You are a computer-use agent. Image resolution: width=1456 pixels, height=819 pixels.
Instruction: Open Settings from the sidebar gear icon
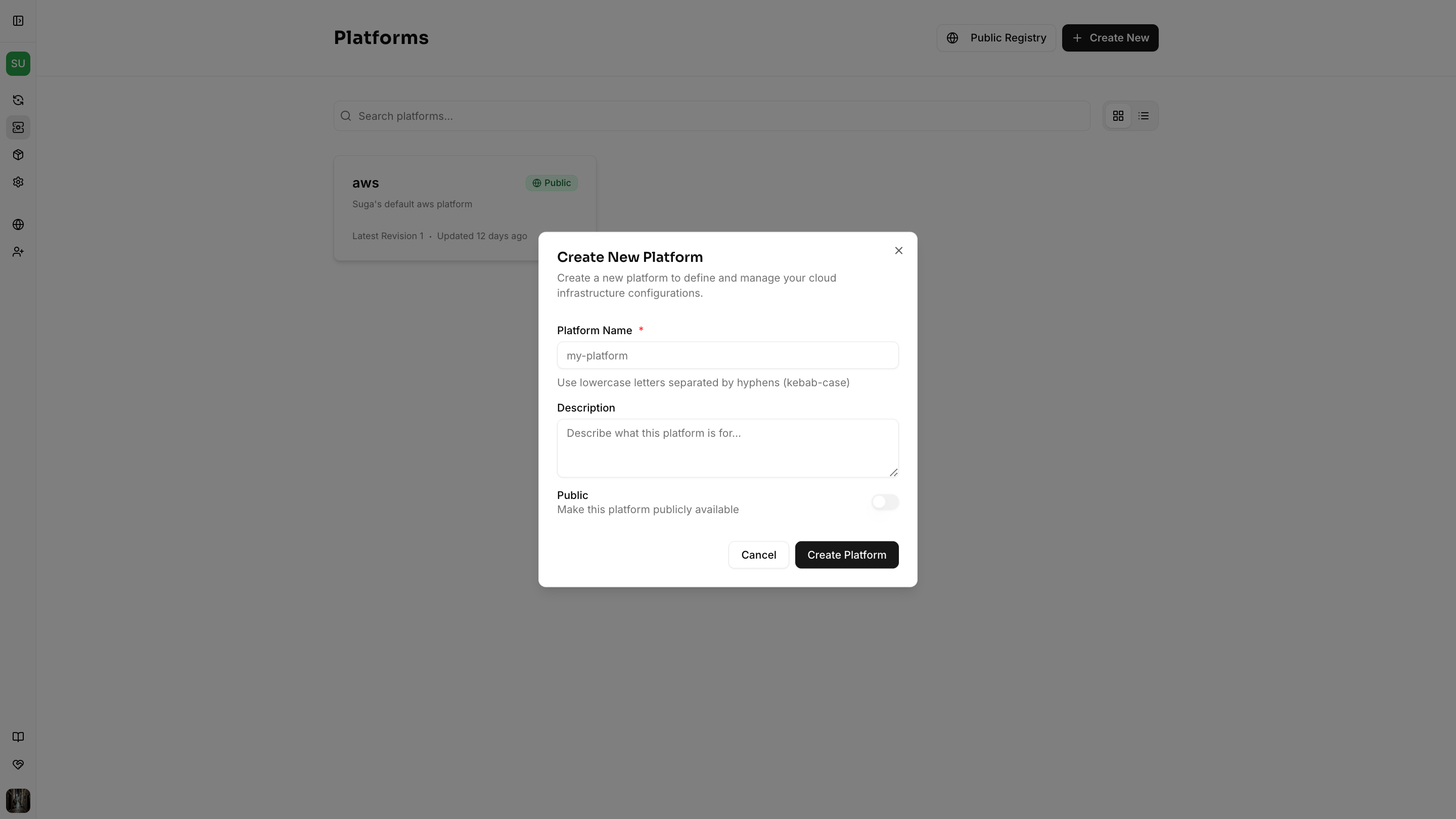[x=18, y=181]
